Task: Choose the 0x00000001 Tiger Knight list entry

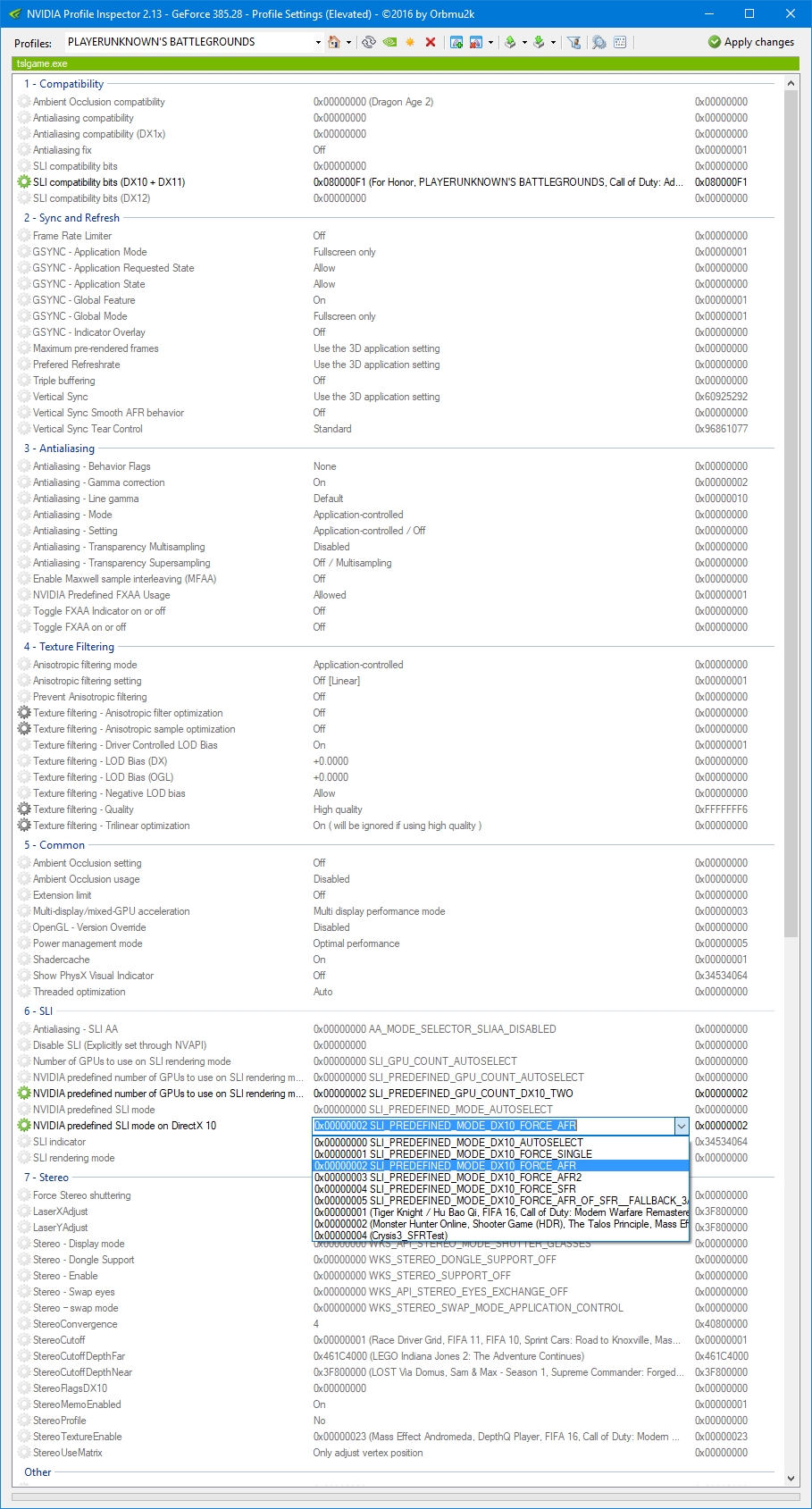Action: point(500,1212)
